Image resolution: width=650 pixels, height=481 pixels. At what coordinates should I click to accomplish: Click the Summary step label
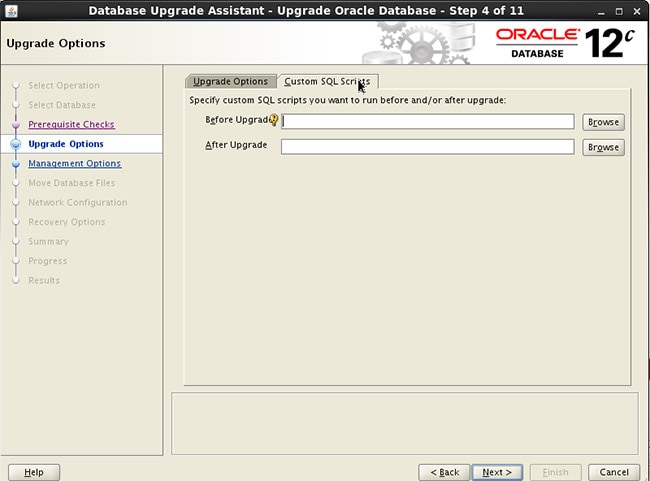point(48,241)
